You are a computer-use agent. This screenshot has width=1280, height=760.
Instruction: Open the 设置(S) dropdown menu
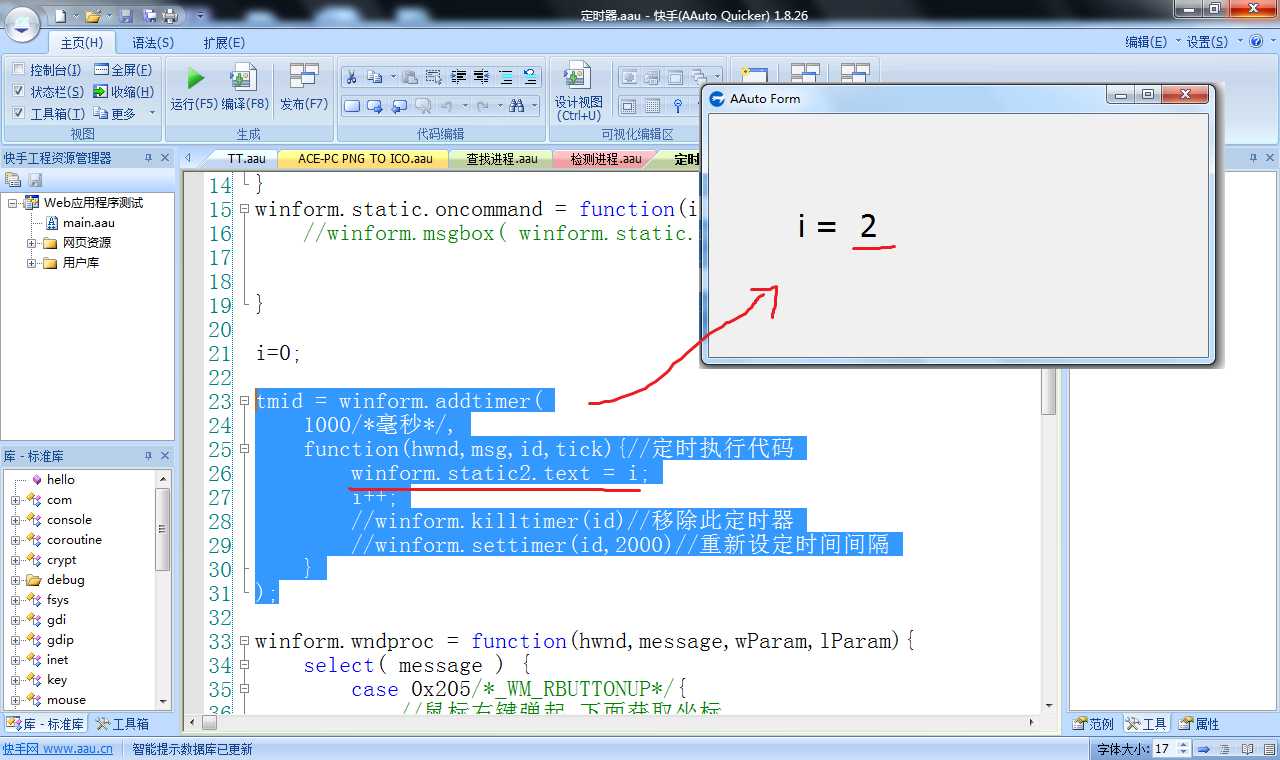[1212, 42]
